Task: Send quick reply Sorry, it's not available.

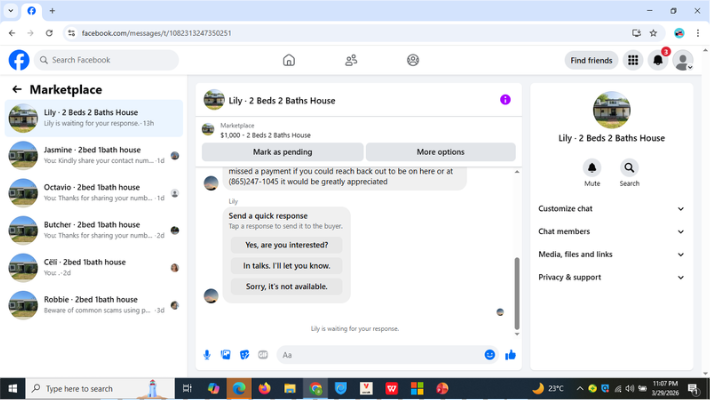Action: [x=287, y=287]
